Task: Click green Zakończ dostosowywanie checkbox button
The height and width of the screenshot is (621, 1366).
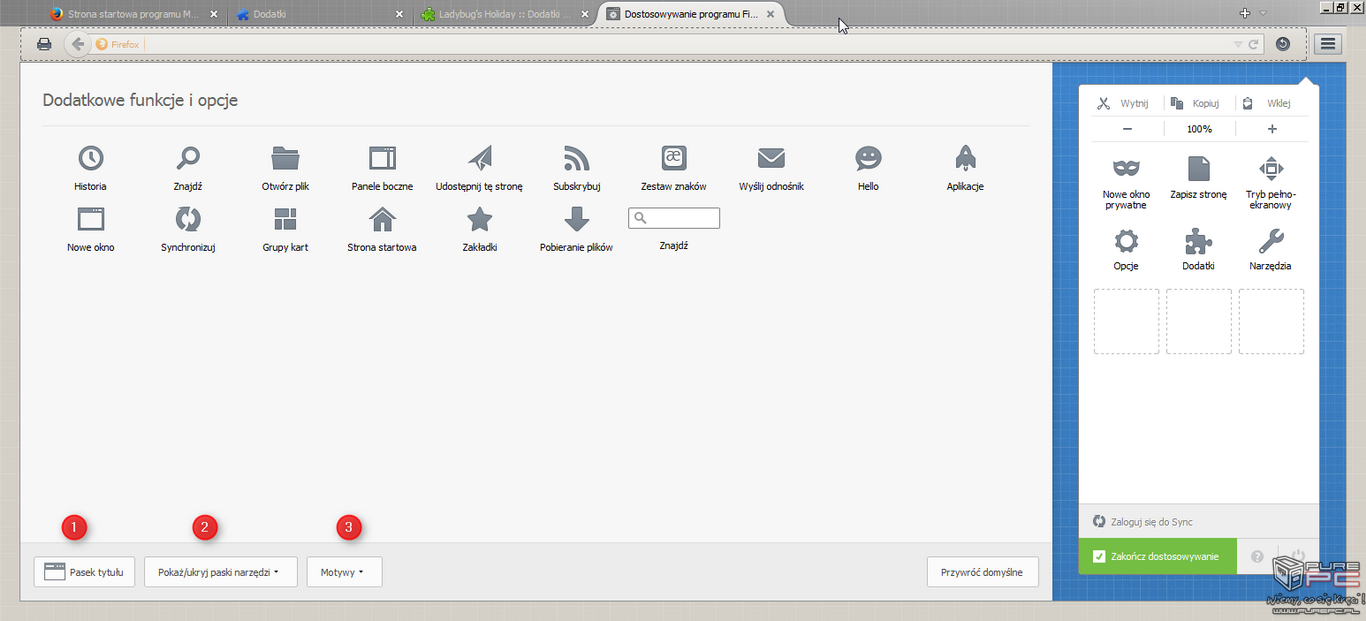Action: click(x=1157, y=556)
